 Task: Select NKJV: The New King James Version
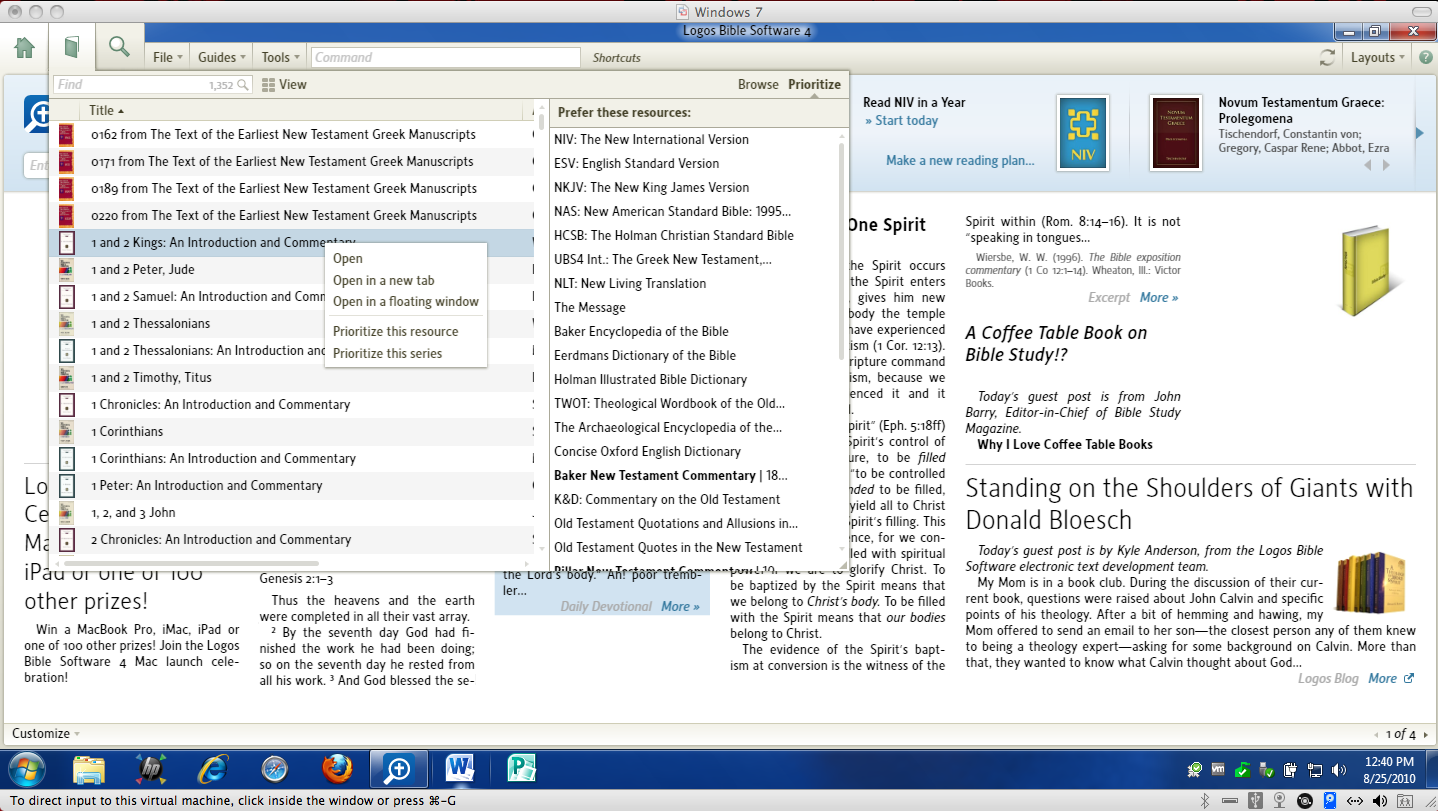(651, 188)
